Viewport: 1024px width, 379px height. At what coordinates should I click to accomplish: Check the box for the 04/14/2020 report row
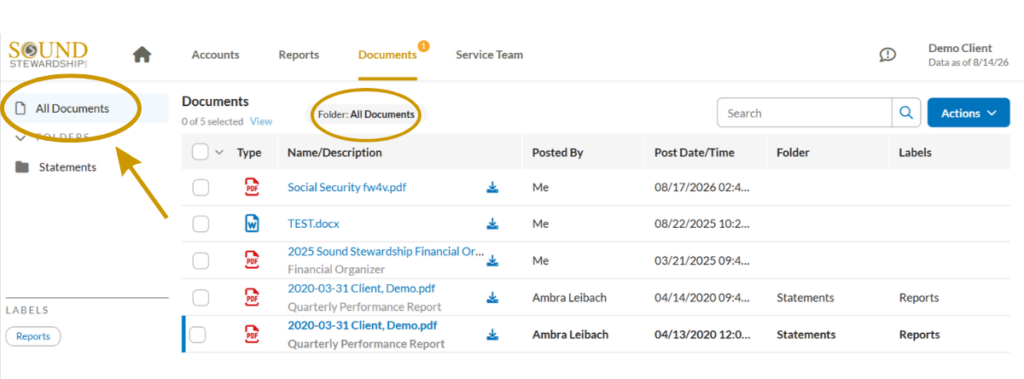pyautogui.click(x=200, y=298)
